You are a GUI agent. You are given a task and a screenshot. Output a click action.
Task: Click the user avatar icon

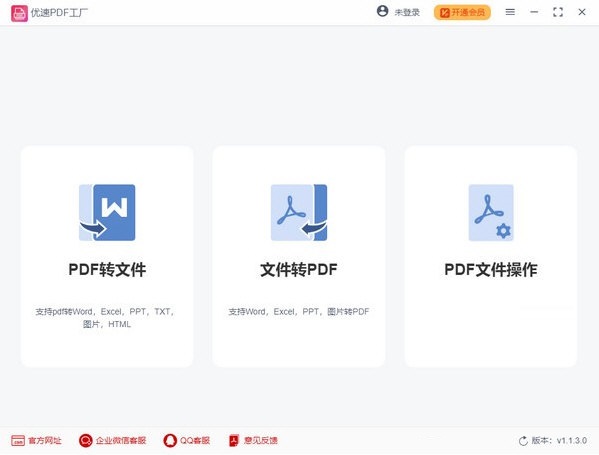[x=382, y=11]
